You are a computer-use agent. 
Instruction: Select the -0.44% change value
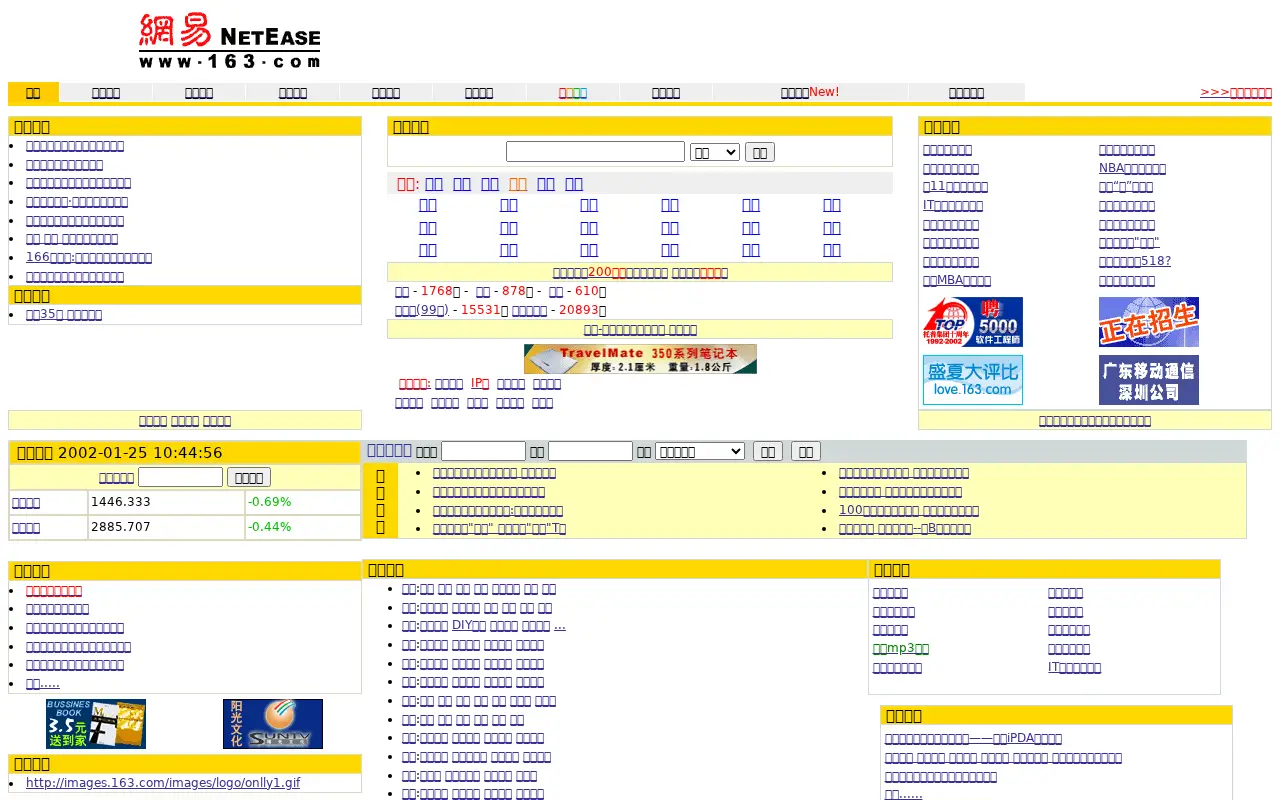pos(270,527)
